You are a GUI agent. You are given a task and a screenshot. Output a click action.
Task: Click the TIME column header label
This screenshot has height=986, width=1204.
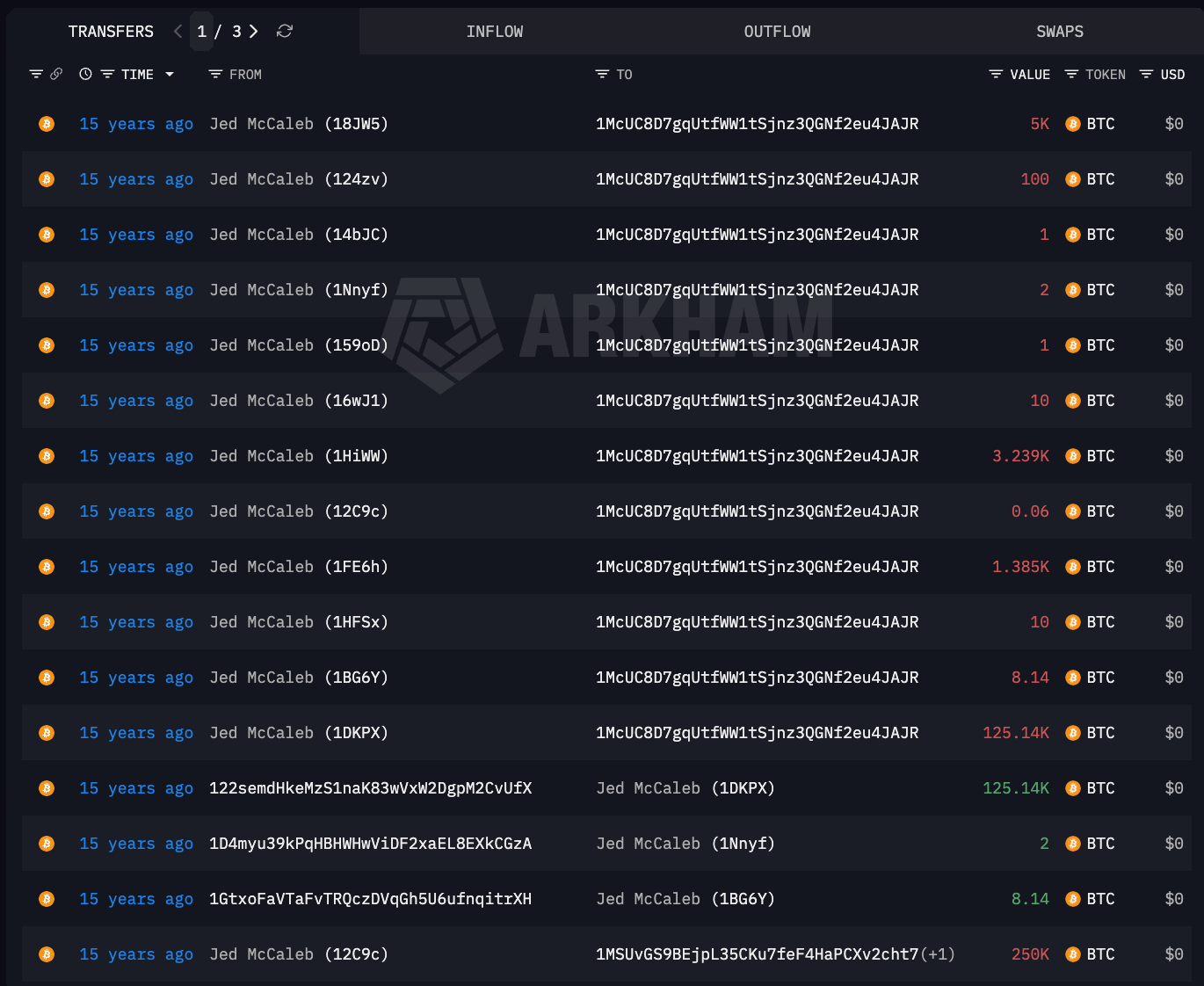coord(137,75)
